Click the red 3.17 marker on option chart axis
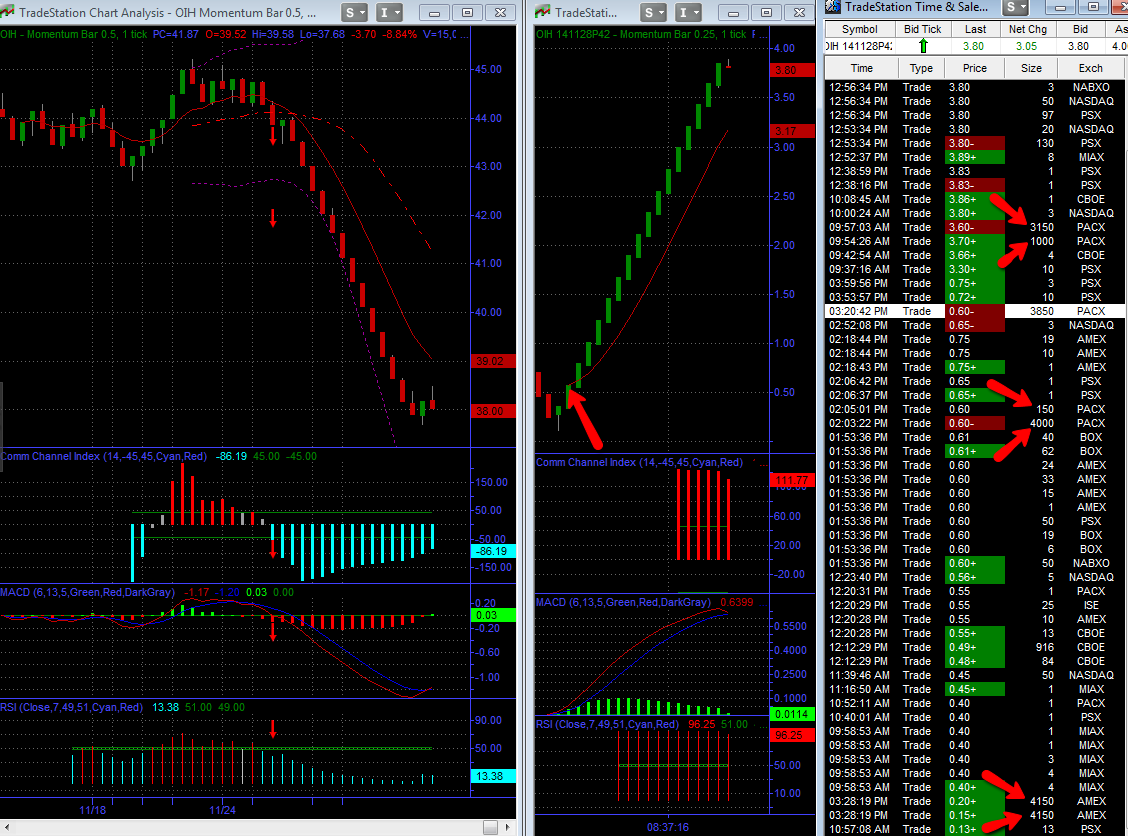 pyautogui.click(x=792, y=131)
